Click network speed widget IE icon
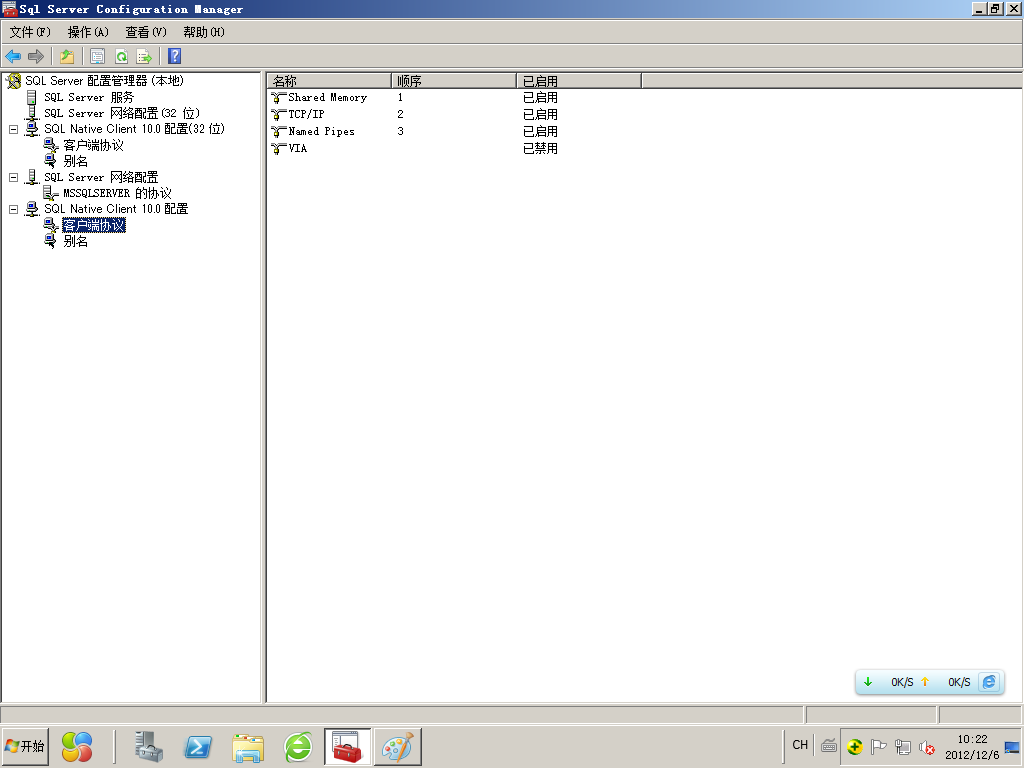 click(x=989, y=682)
